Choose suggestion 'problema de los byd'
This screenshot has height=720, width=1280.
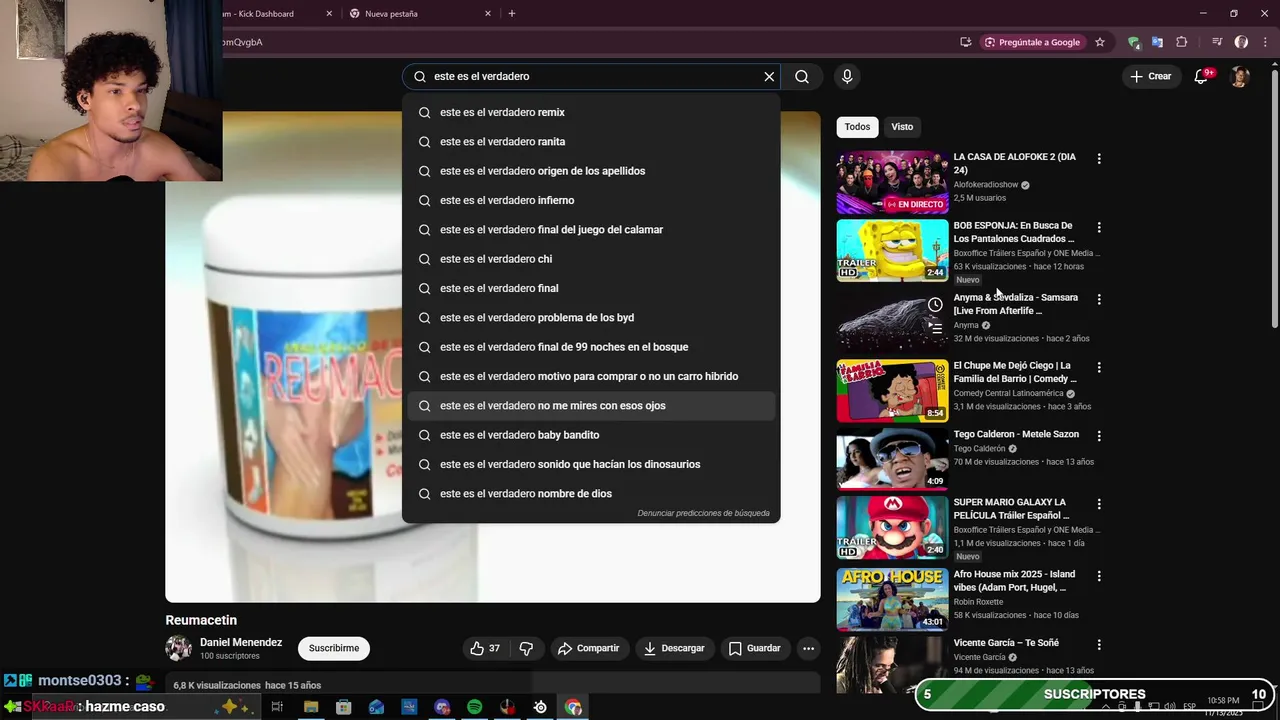point(591,317)
